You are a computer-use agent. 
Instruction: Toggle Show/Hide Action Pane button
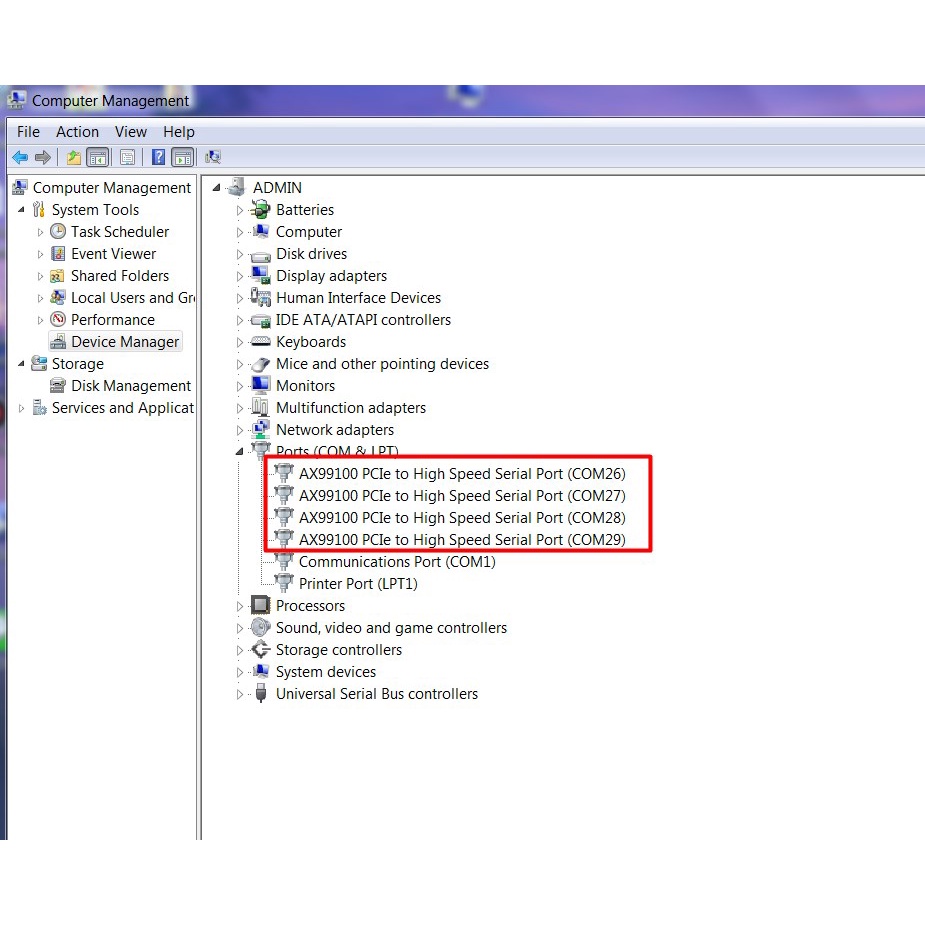pos(182,157)
